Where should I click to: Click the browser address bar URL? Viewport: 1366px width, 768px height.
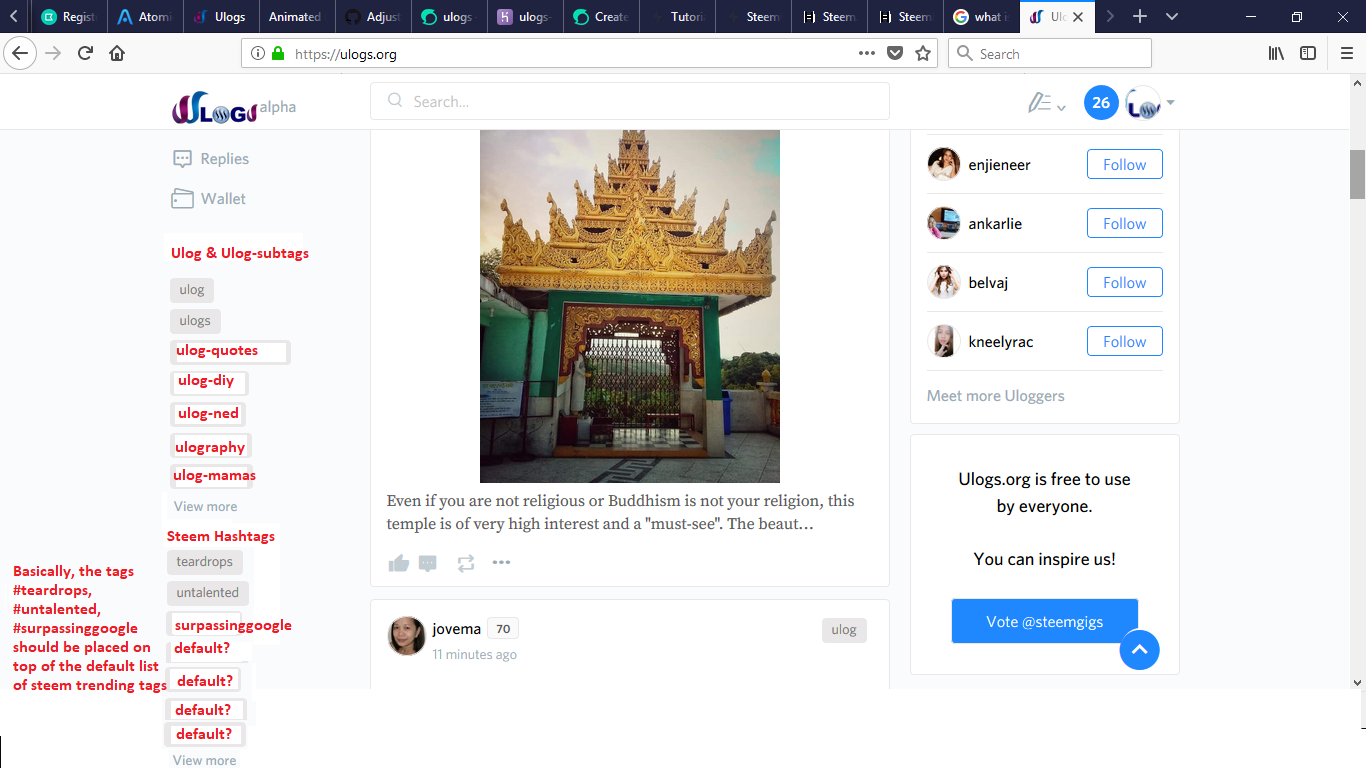pos(346,54)
